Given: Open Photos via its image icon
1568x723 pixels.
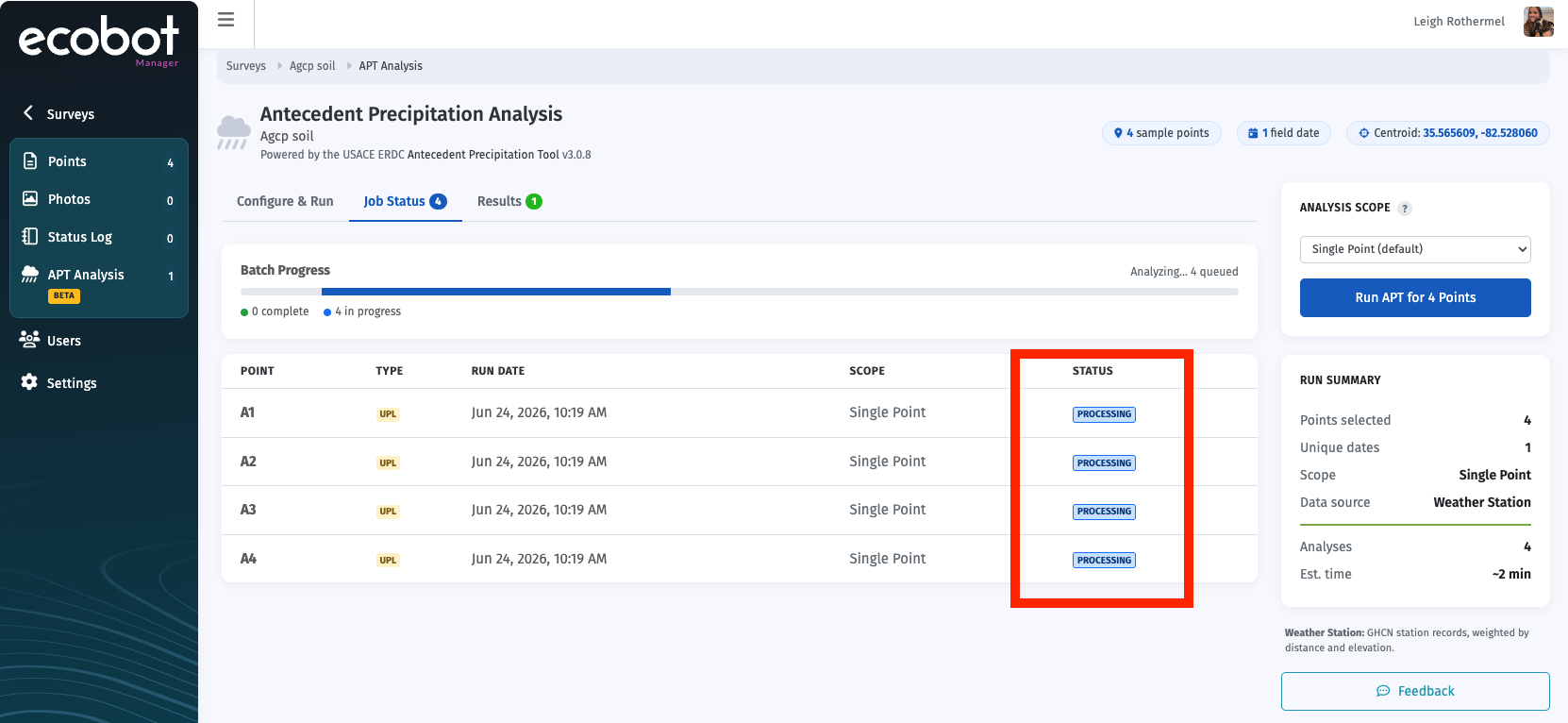Looking at the screenshot, I should tap(30, 198).
